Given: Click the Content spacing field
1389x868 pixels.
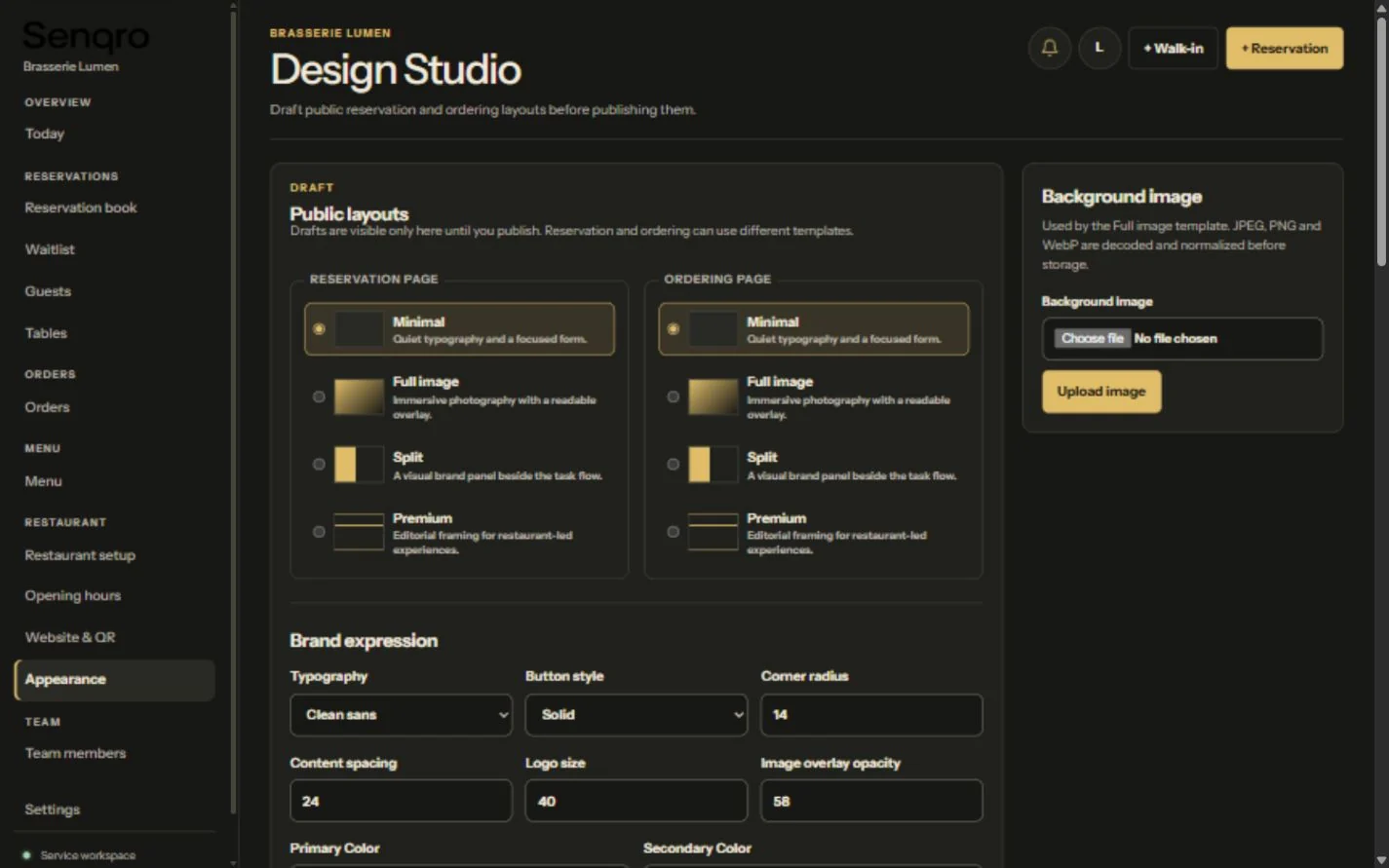Looking at the screenshot, I should 401,801.
